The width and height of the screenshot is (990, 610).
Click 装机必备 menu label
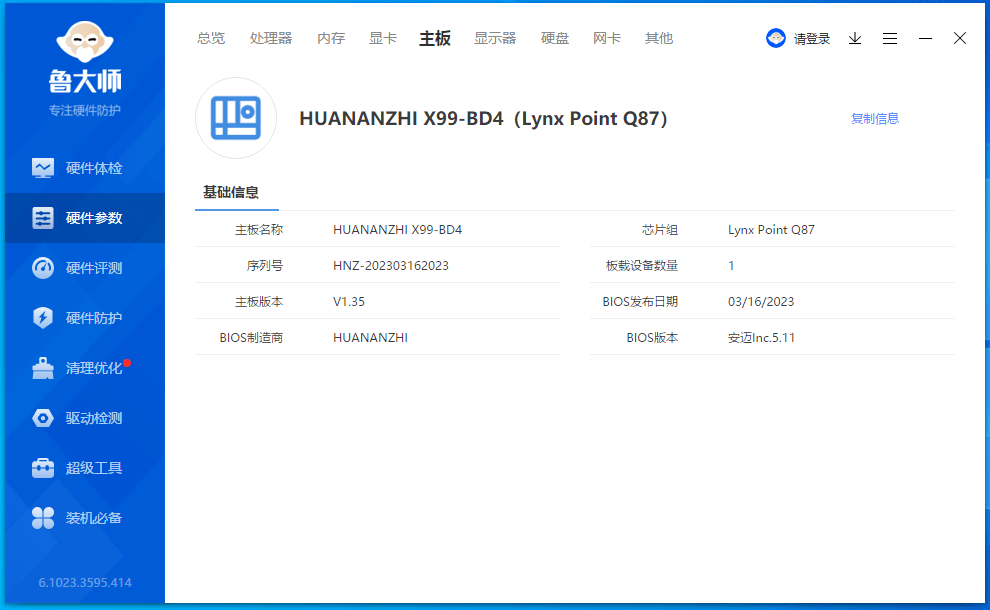pos(94,518)
